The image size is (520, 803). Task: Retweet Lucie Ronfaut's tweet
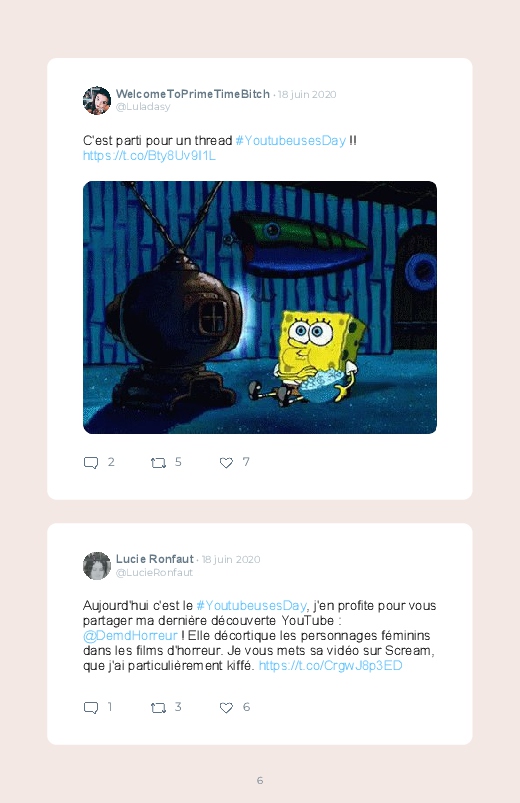[x=158, y=708]
